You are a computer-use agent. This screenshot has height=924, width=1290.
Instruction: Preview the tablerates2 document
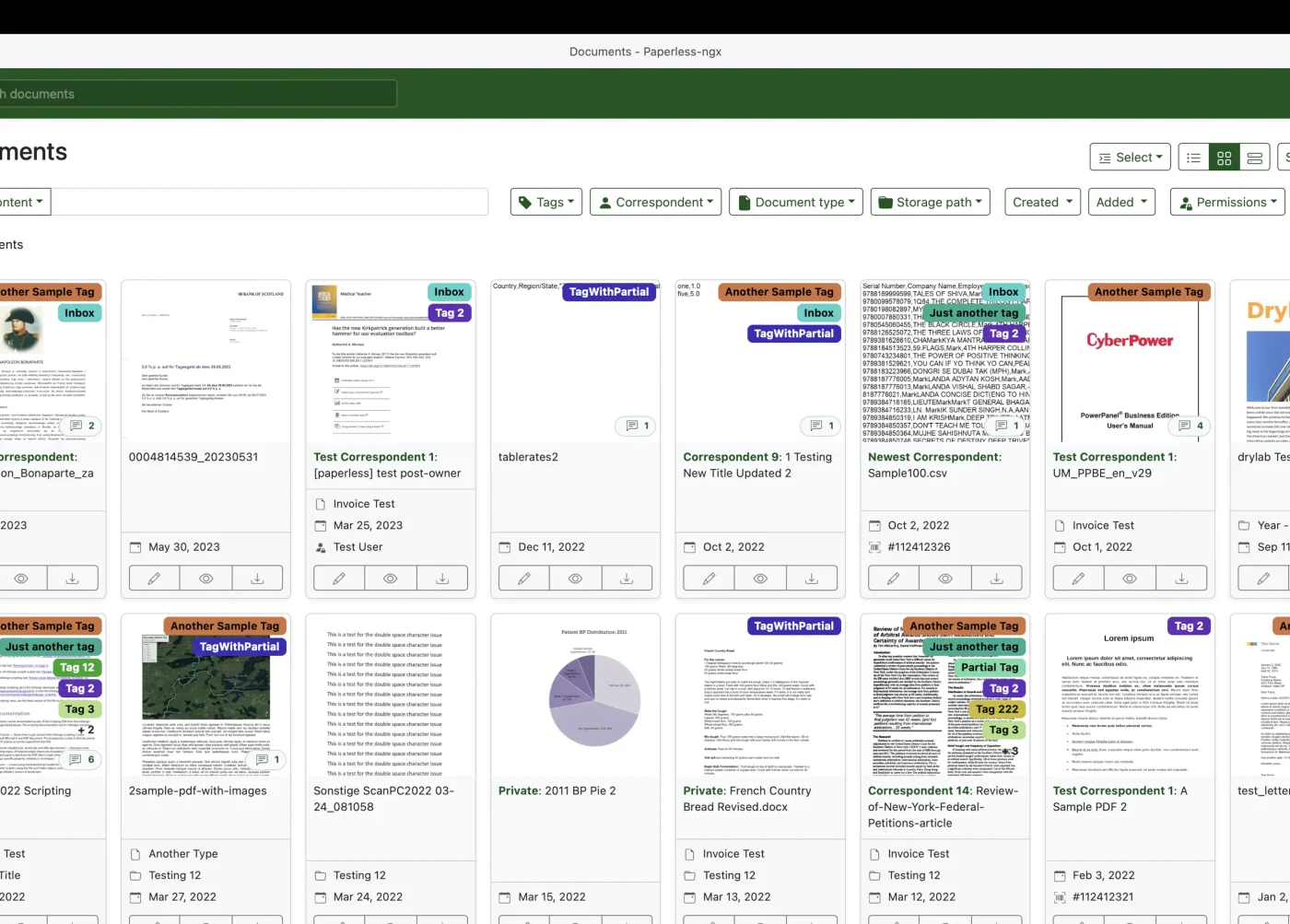[x=575, y=579]
